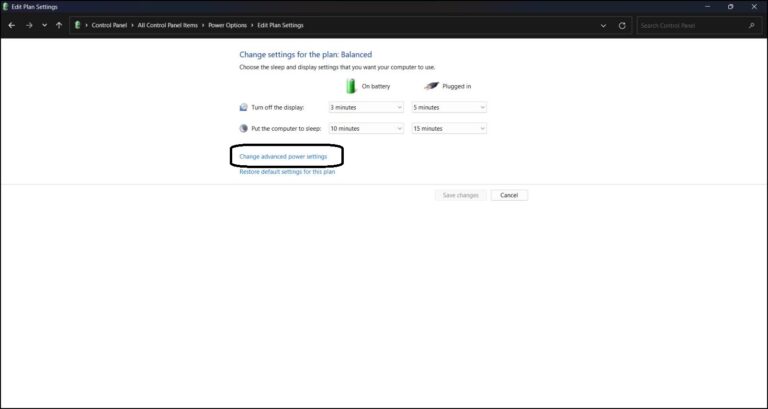768x409 pixels.
Task: Click the Back navigation arrow
Action: tap(11, 25)
